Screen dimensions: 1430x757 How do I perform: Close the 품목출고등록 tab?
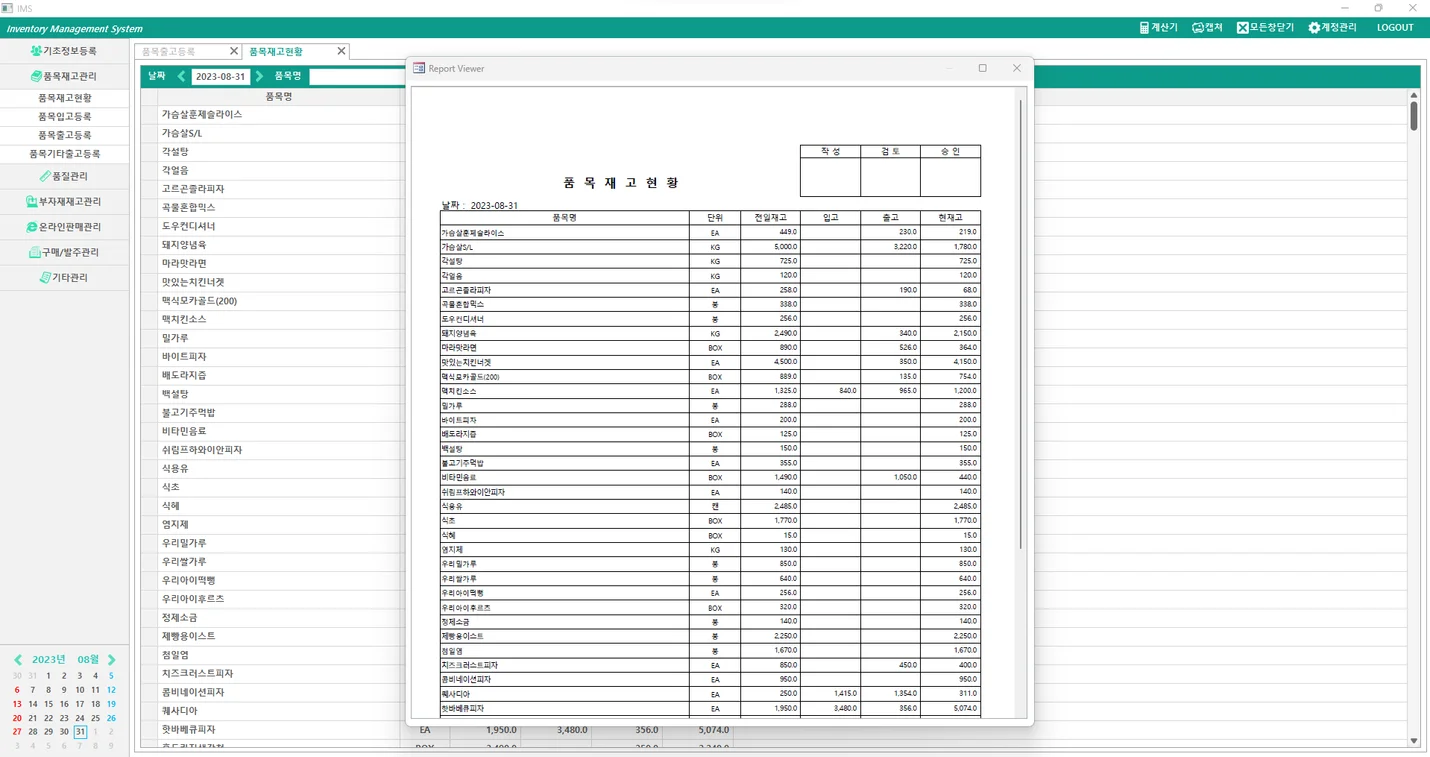(234, 51)
